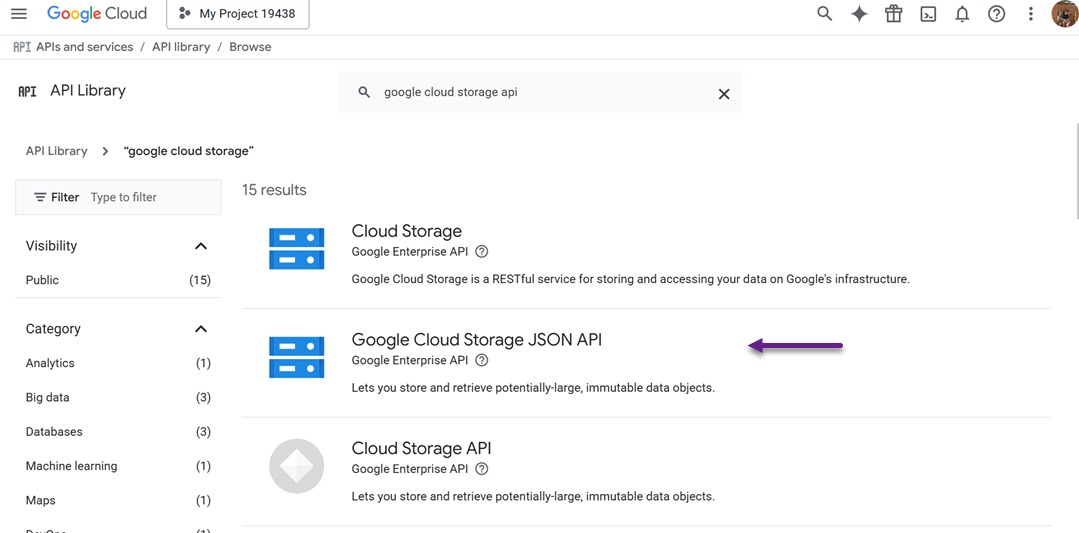Screen dimensions: 1079x533
Task: Go to APIs and services breadcrumb
Action: [84, 47]
